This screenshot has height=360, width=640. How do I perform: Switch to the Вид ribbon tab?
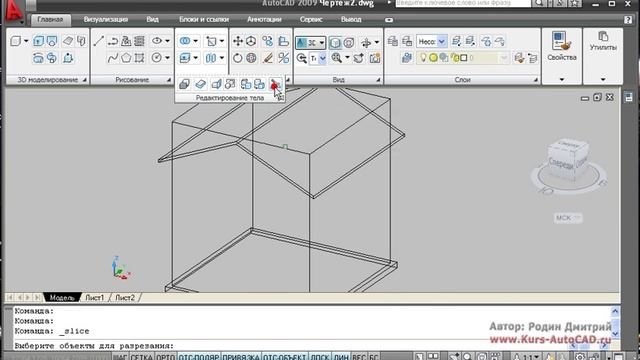coord(152,19)
